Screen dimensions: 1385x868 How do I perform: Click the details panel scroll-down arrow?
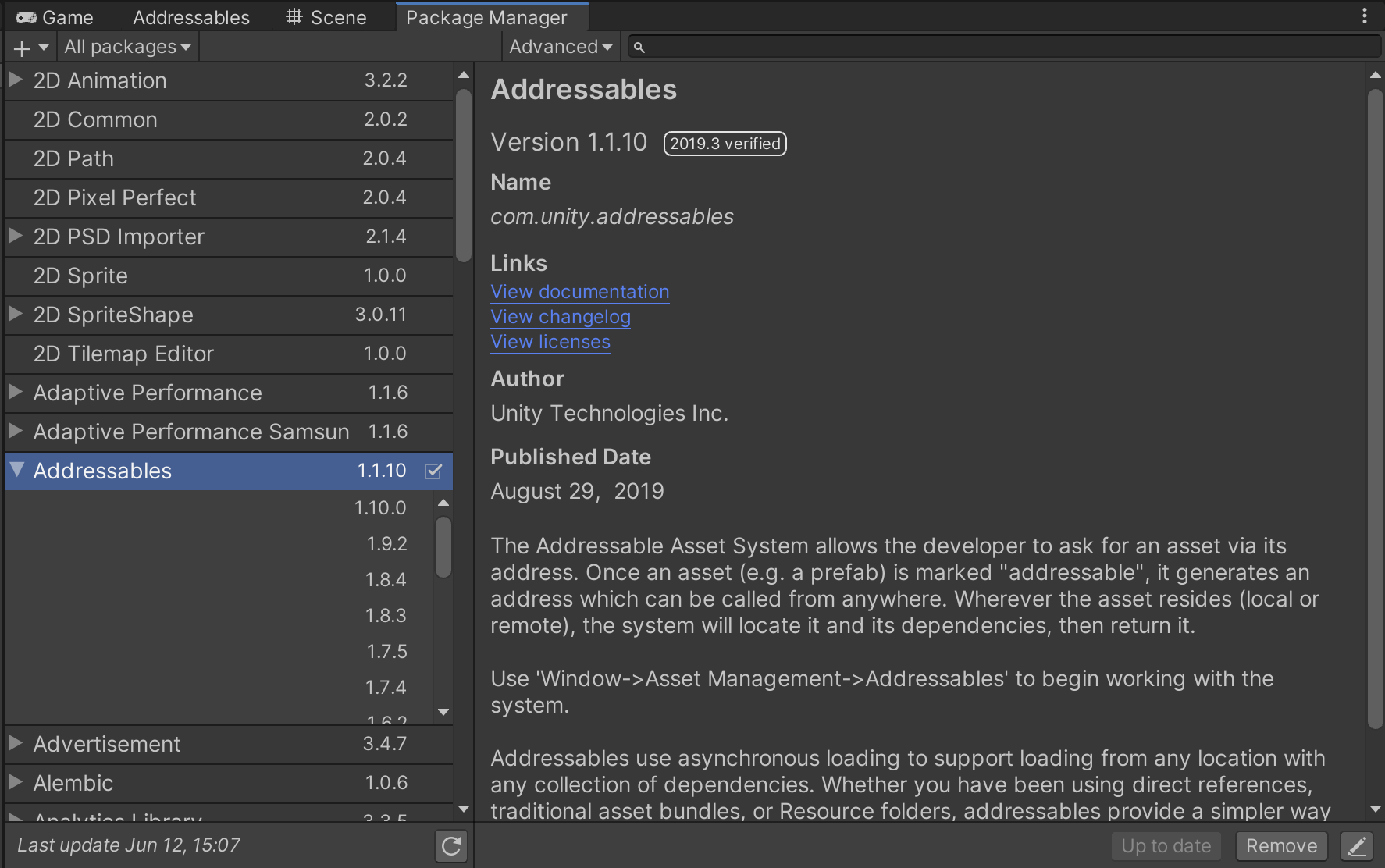[x=1376, y=809]
